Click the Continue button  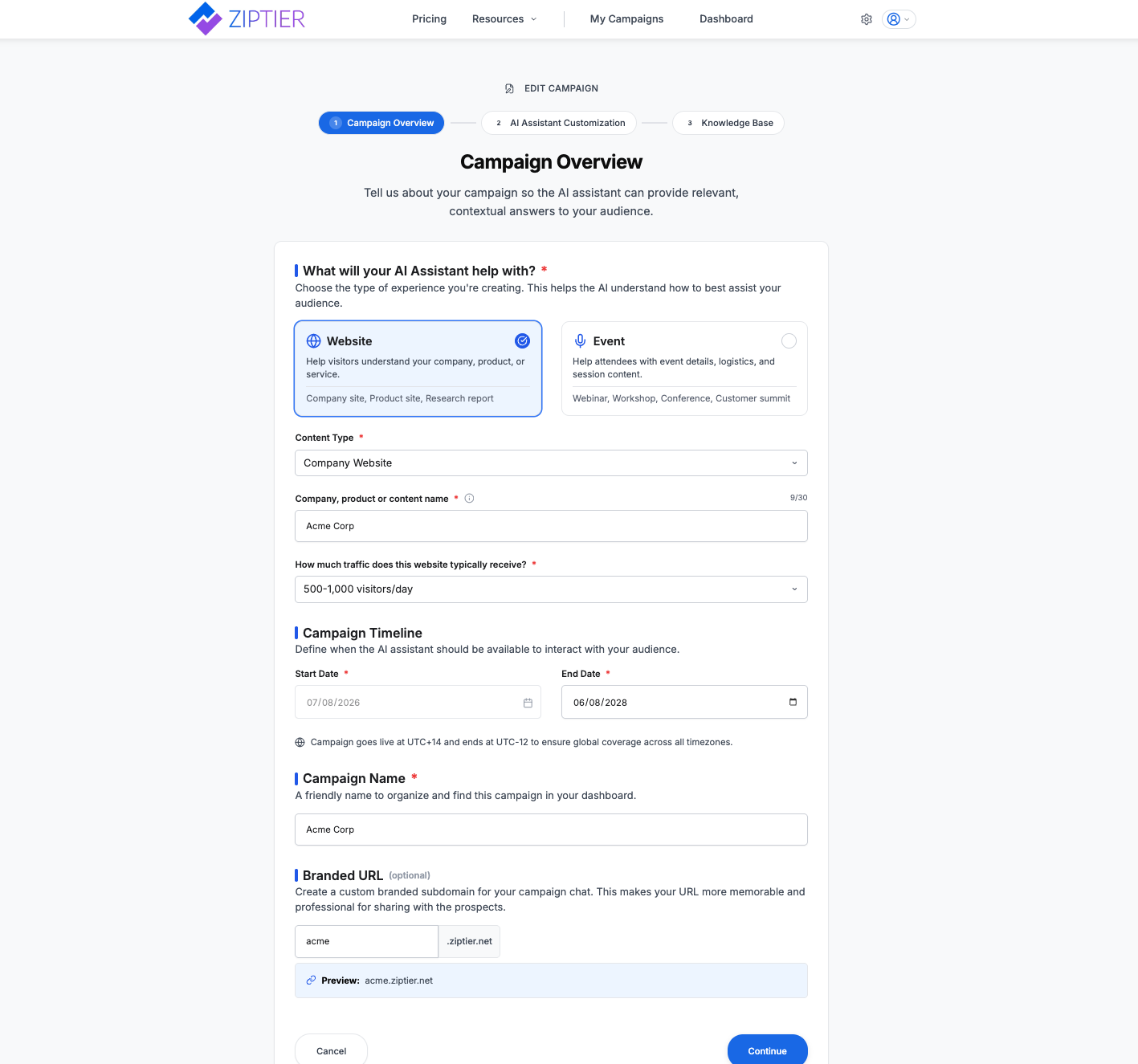point(768,1050)
